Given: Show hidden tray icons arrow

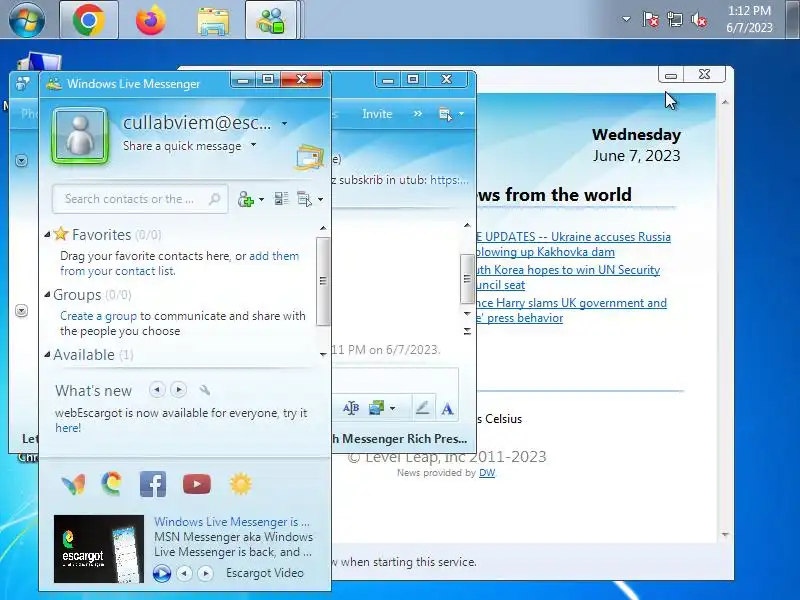Looking at the screenshot, I should point(626,19).
